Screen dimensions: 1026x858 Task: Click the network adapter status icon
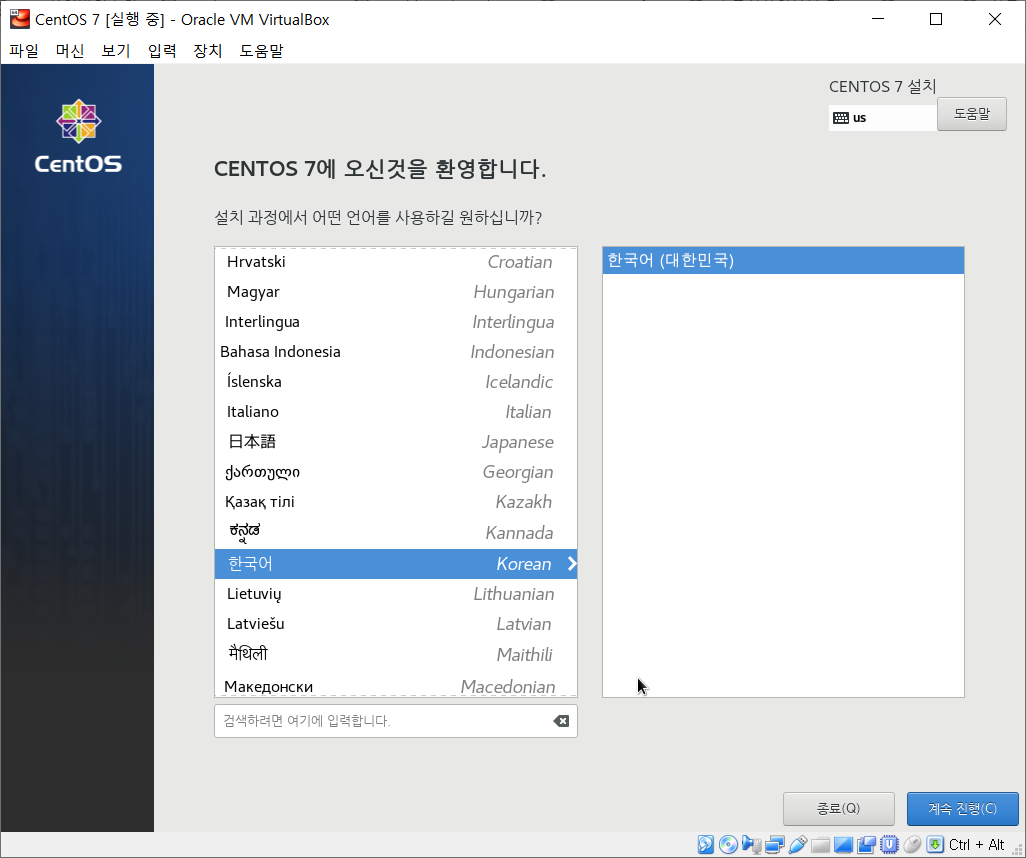774,844
